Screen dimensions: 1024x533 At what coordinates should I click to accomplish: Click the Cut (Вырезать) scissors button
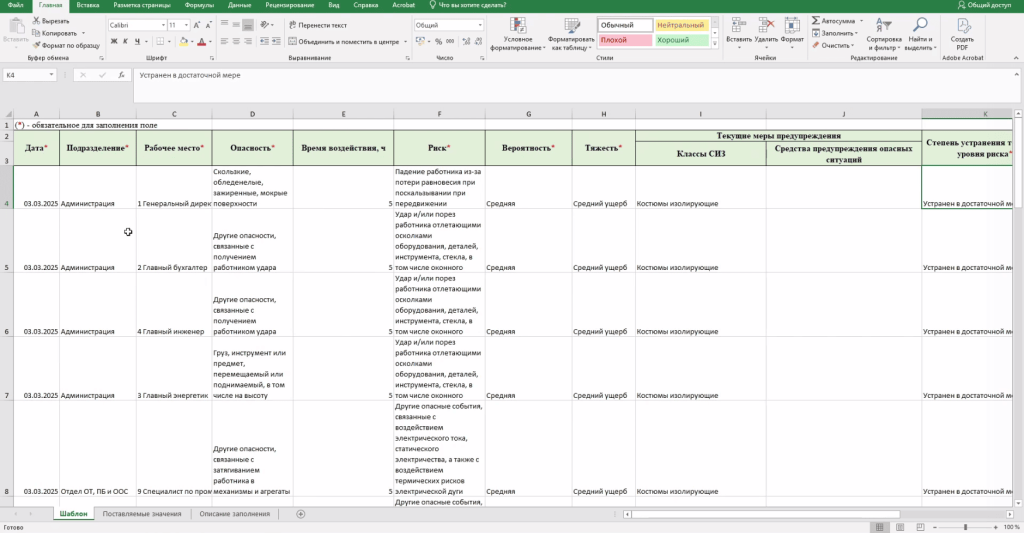50,21
